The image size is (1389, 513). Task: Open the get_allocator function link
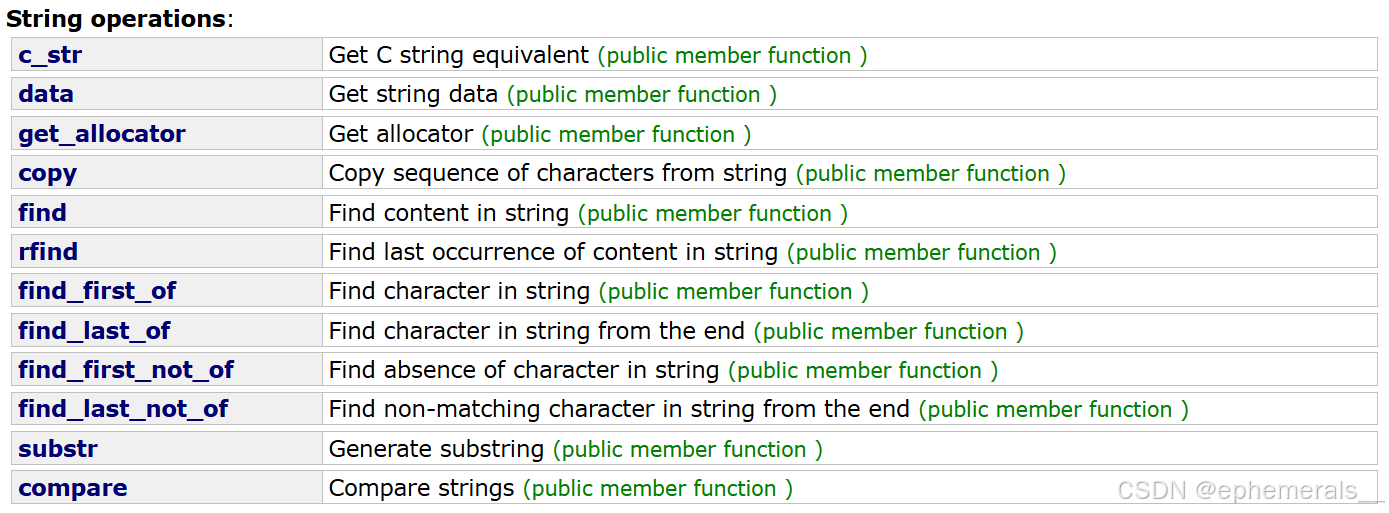102,135
